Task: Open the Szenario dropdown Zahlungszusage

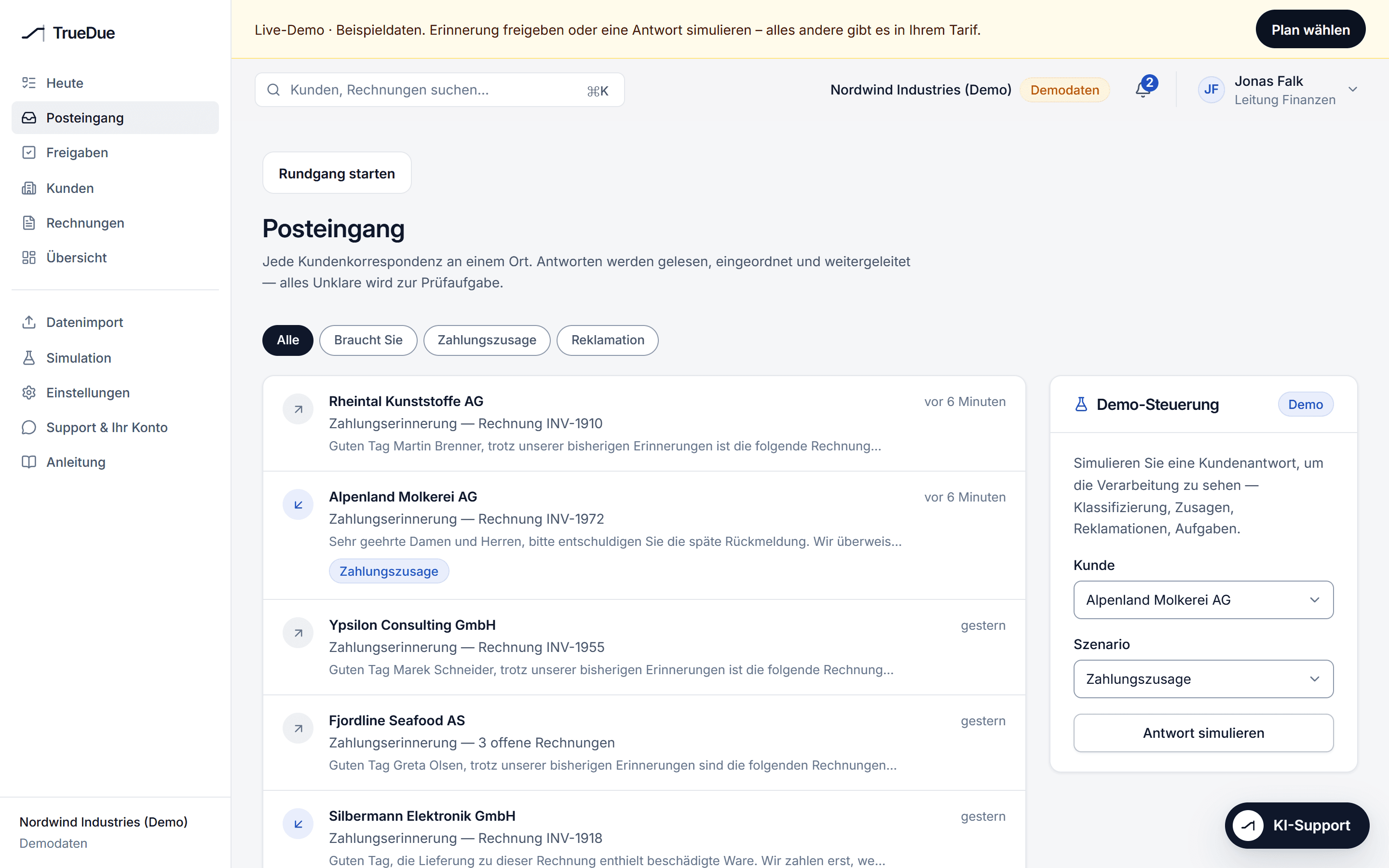Action: (1203, 678)
